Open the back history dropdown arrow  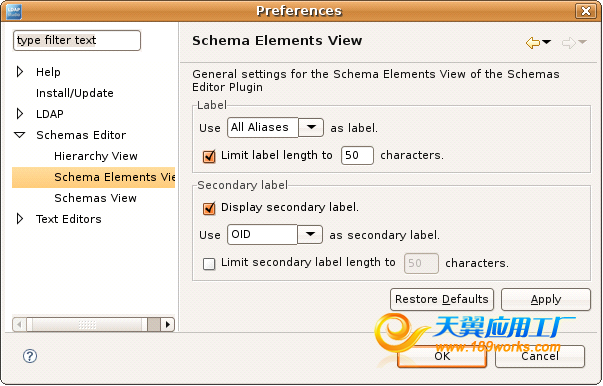coord(546,42)
